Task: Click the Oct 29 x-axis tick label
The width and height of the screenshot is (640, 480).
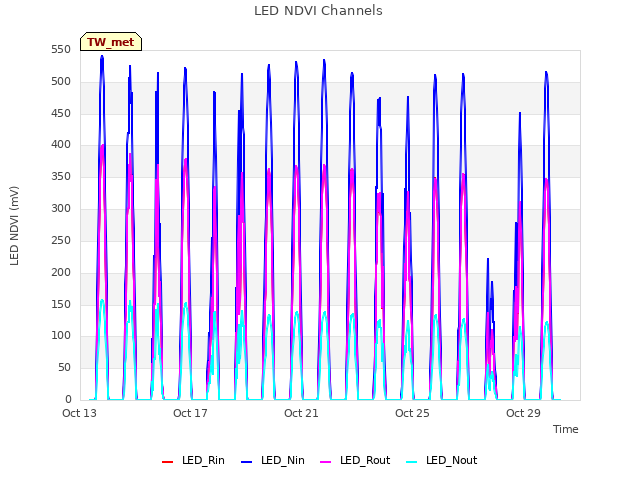Action: (523, 413)
